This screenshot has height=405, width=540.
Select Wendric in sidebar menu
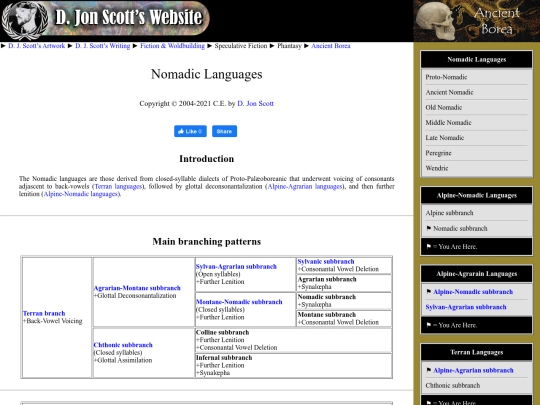coord(477,168)
